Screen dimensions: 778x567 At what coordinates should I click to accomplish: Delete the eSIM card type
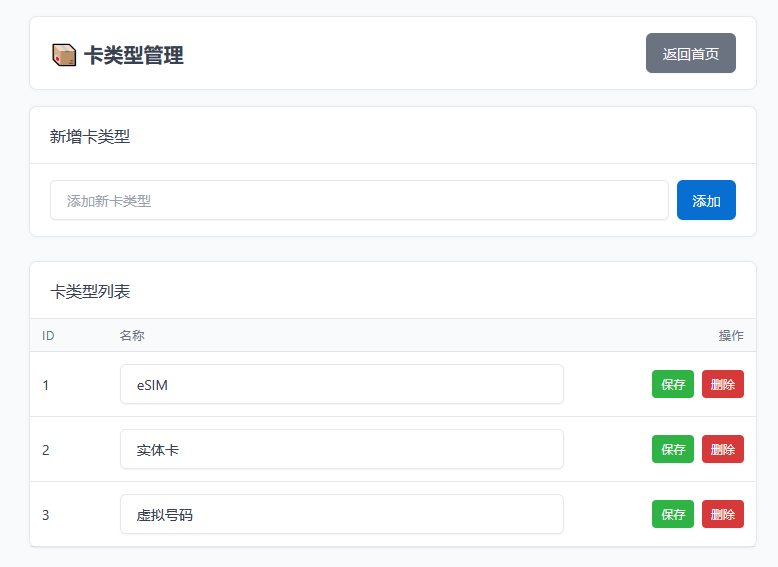point(722,384)
